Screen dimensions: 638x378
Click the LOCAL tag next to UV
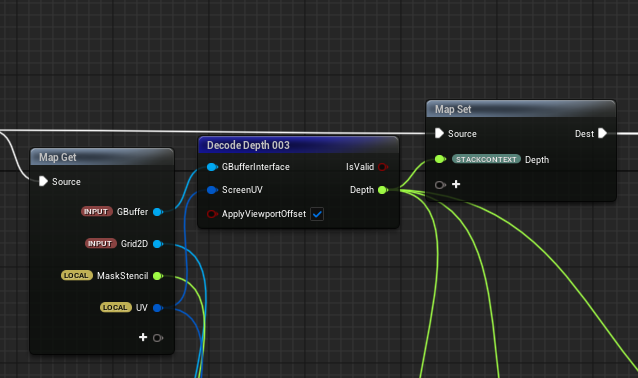coord(116,307)
